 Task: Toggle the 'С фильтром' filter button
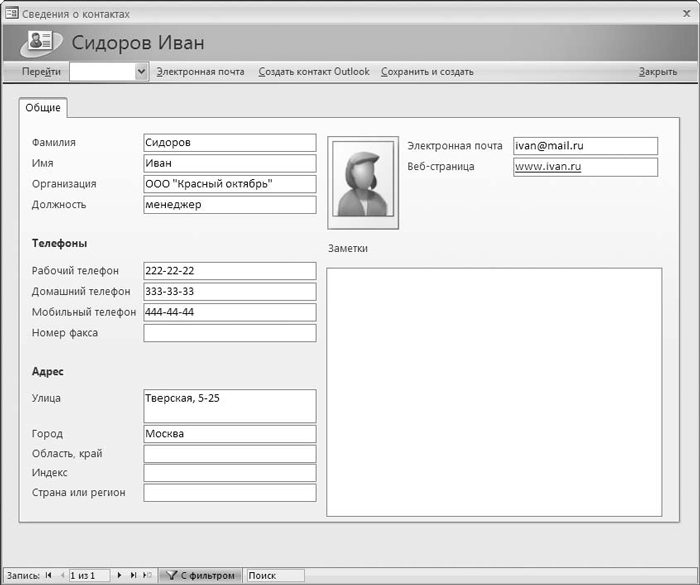coord(200,575)
